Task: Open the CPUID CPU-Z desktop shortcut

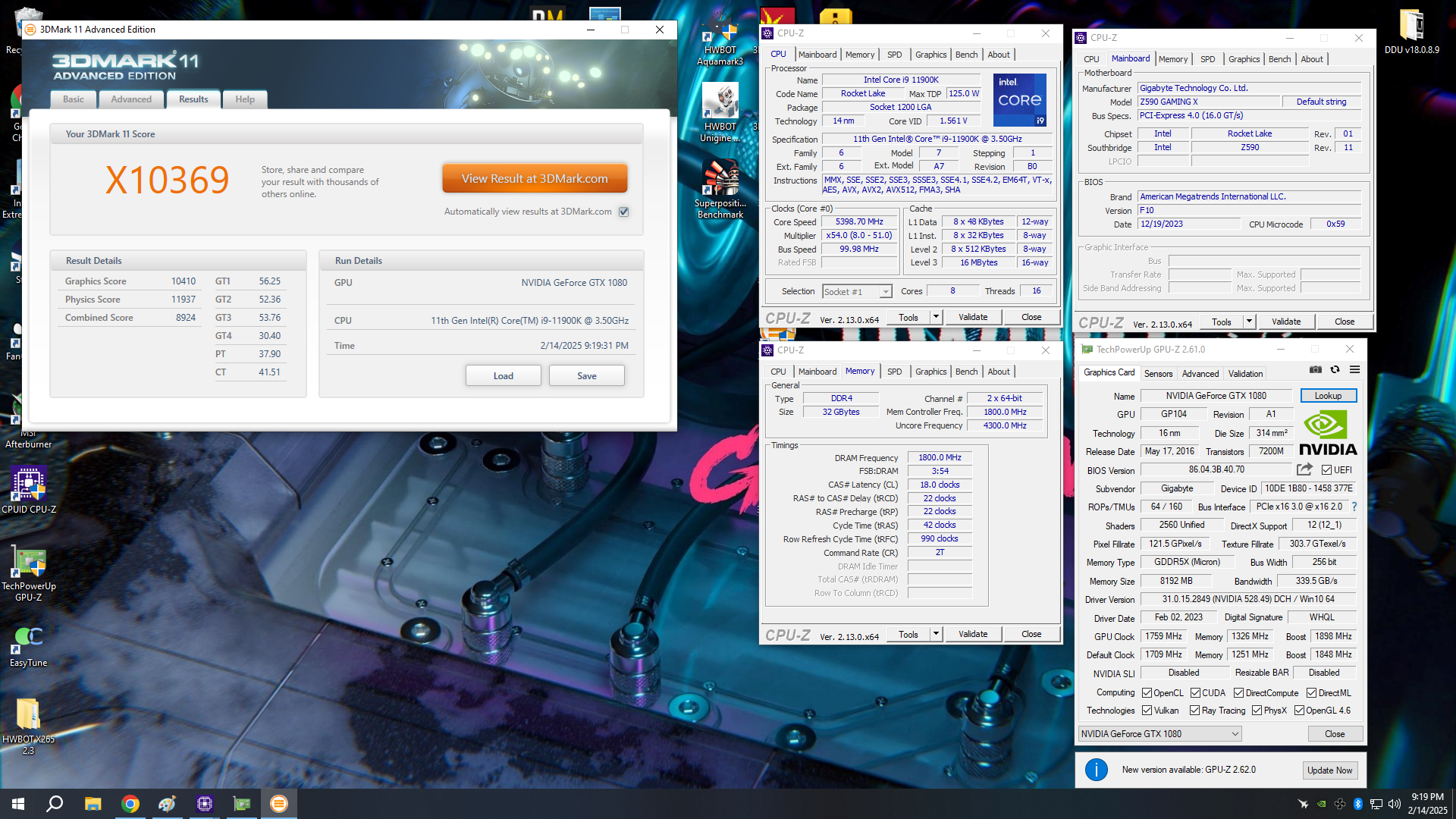Action: click(29, 489)
